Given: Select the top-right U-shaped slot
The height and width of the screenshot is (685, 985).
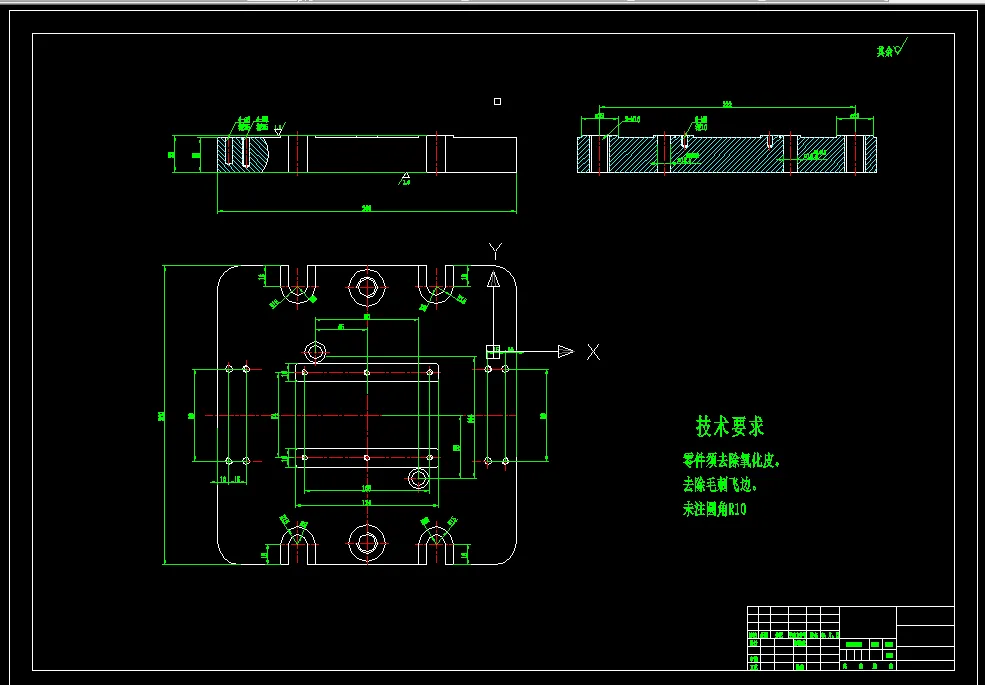Looking at the screenshot, I should pos(436,283).
